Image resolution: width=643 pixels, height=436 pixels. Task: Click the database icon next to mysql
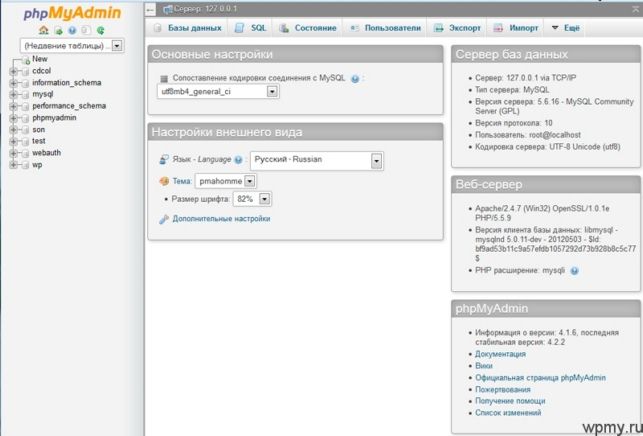[x=25, y=95]
